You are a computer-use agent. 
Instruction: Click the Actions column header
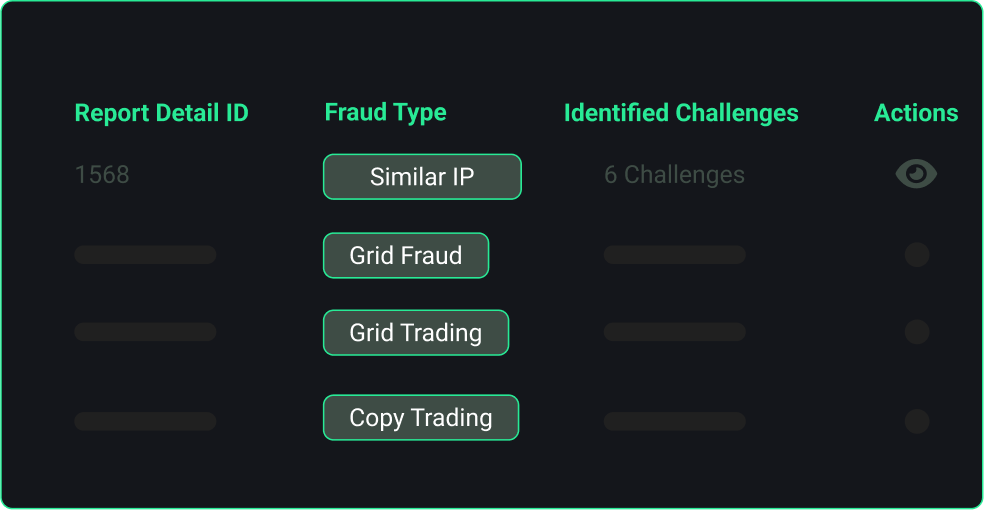pos(916,113)
